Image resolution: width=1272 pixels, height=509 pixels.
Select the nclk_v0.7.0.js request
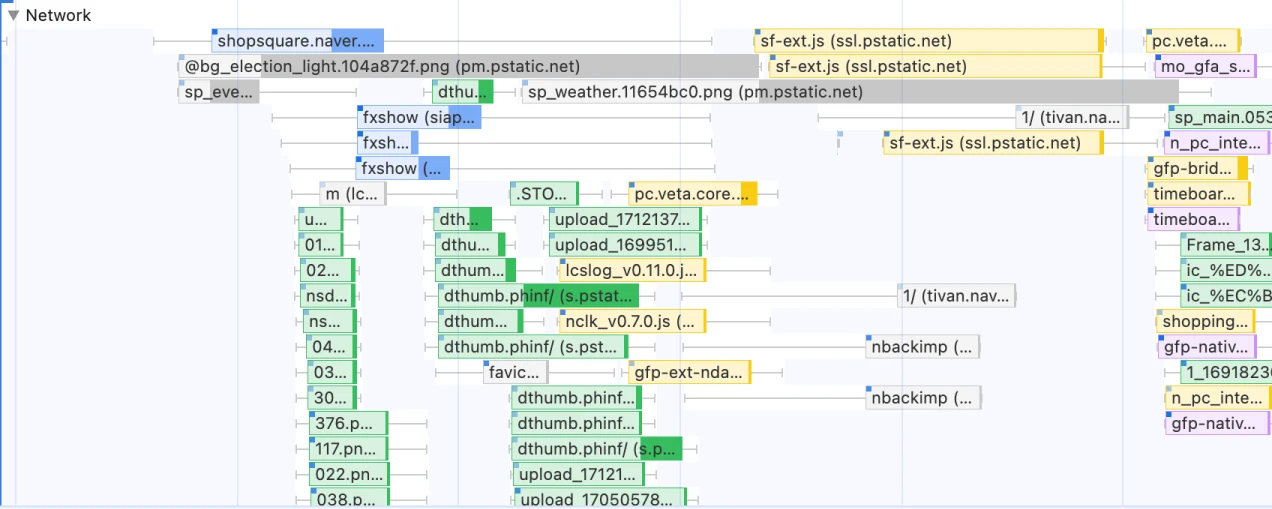[632, 322]
